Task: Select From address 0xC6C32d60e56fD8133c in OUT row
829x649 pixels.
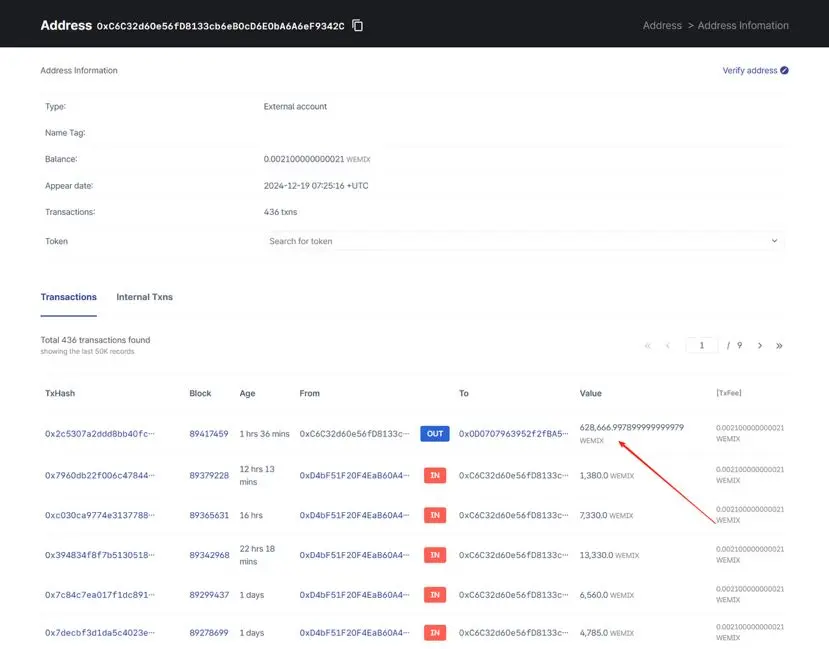Action: tap(354, 434)
